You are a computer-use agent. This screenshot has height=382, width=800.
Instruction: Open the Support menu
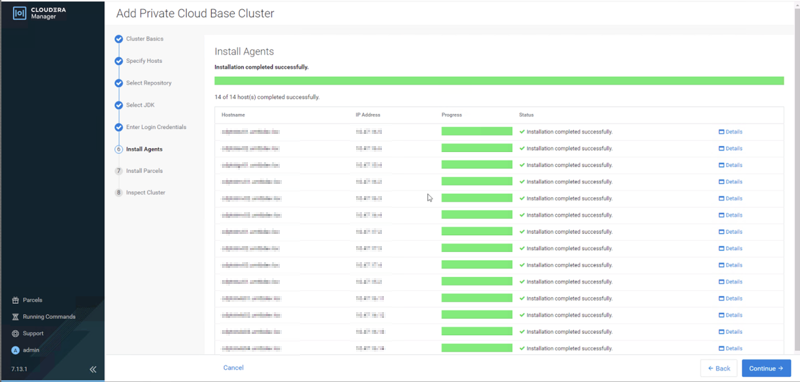28,334
